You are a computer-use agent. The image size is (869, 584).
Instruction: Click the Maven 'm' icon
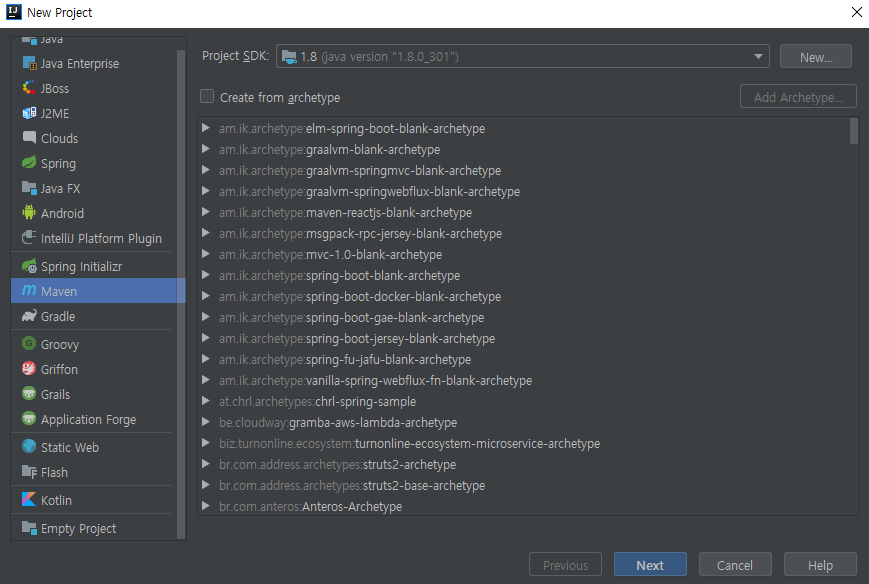coord(29,290)
